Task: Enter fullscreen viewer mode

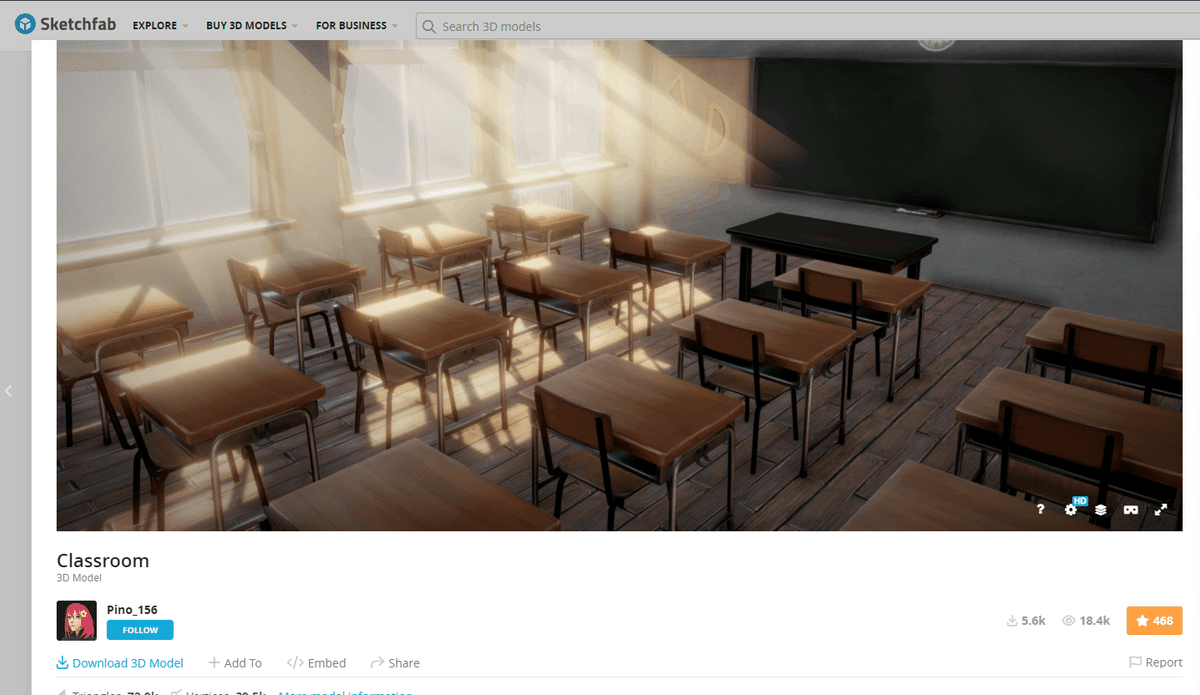Action: coord(1161,509)
